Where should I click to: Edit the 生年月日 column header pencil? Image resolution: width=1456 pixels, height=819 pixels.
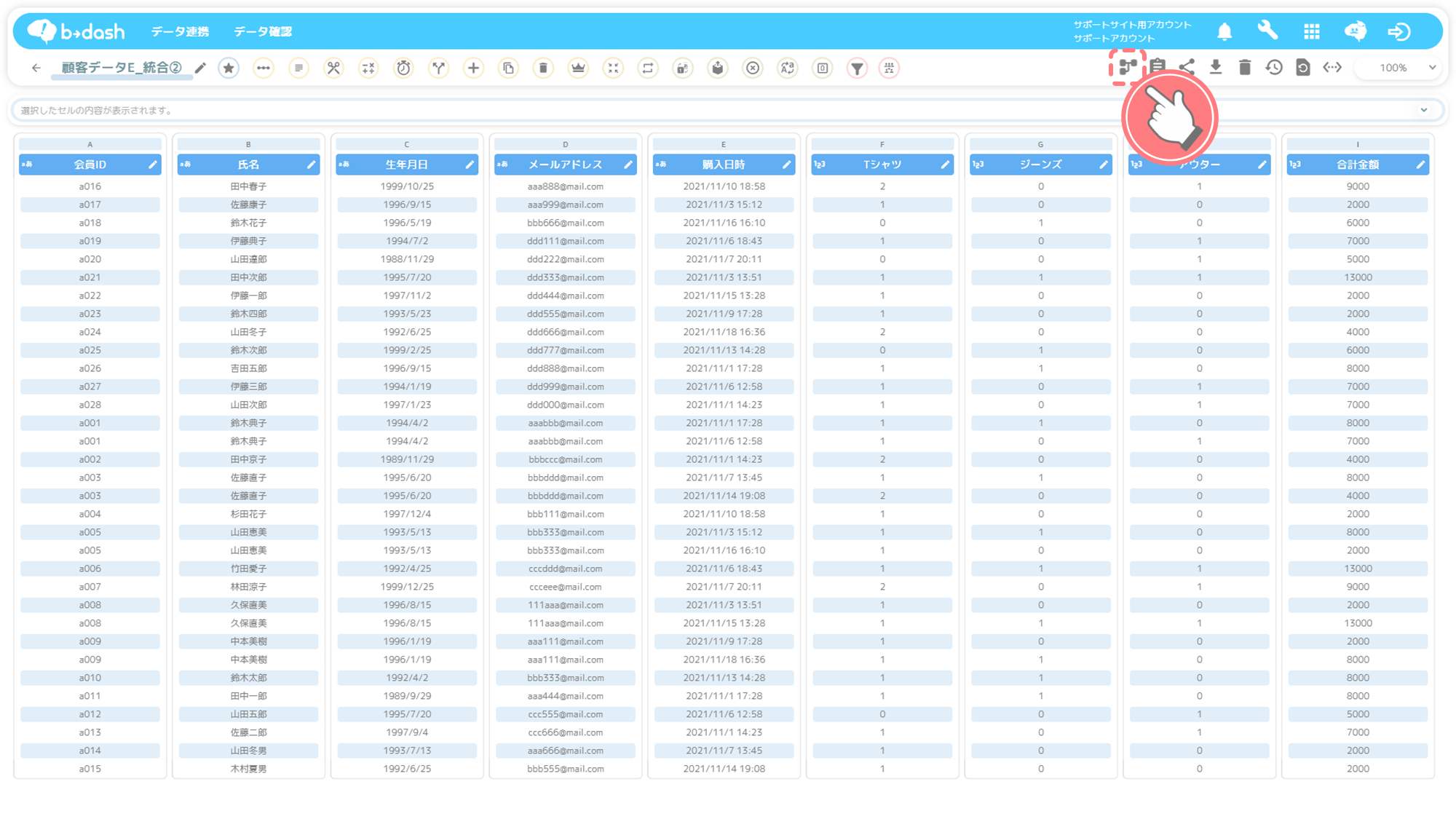470,165
